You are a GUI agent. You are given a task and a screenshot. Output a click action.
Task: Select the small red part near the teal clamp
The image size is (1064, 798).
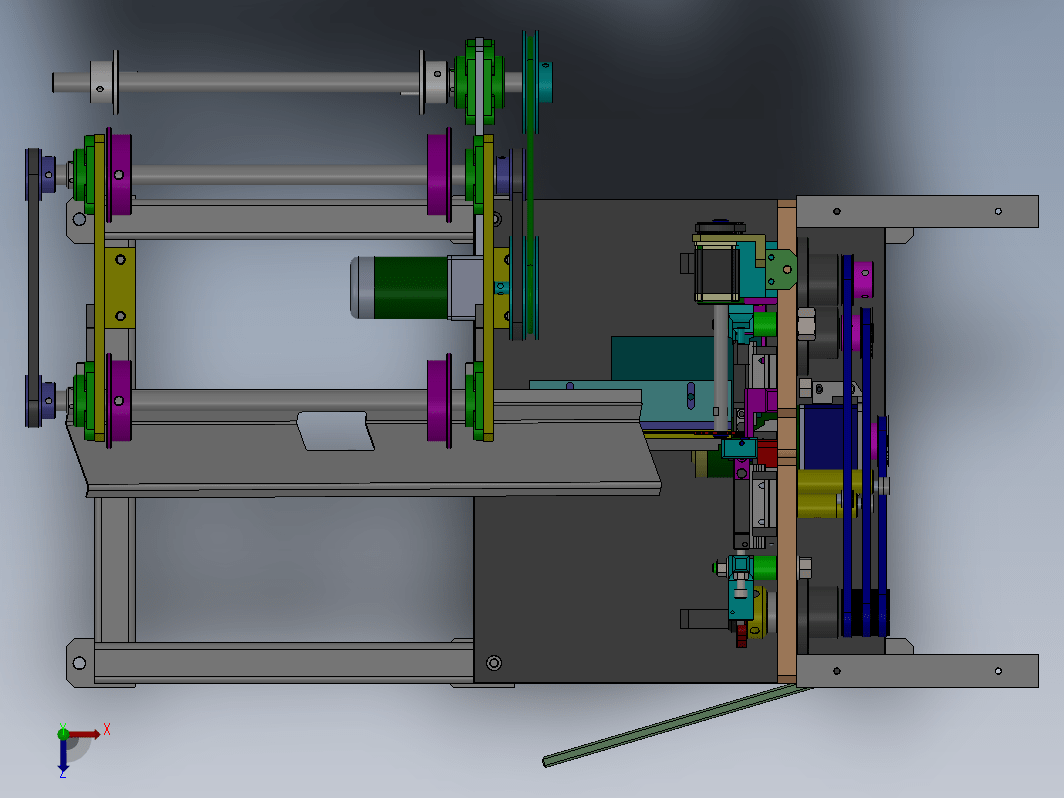[766, 453]
